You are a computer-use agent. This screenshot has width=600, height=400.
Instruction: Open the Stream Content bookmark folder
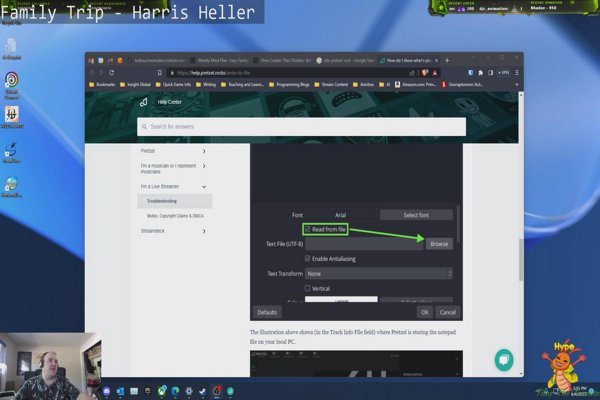pyautogui.click(x=331, y=85)
